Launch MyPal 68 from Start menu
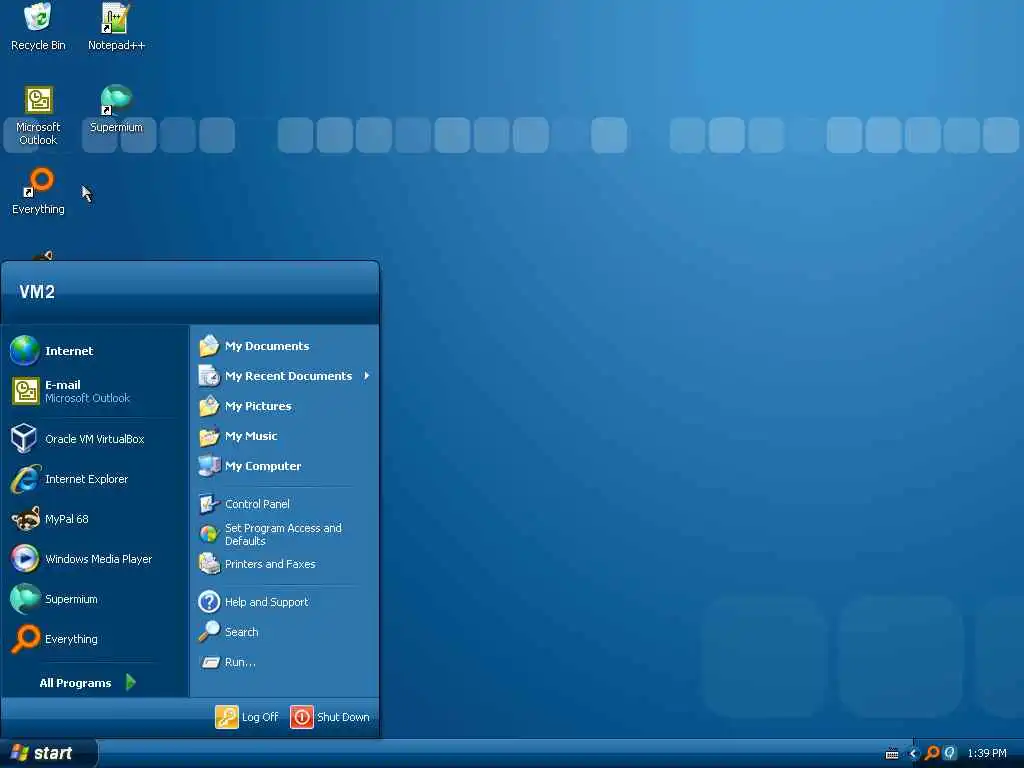Image resolution: width=1024 pixels, height=768 pixels. point(95,519)
